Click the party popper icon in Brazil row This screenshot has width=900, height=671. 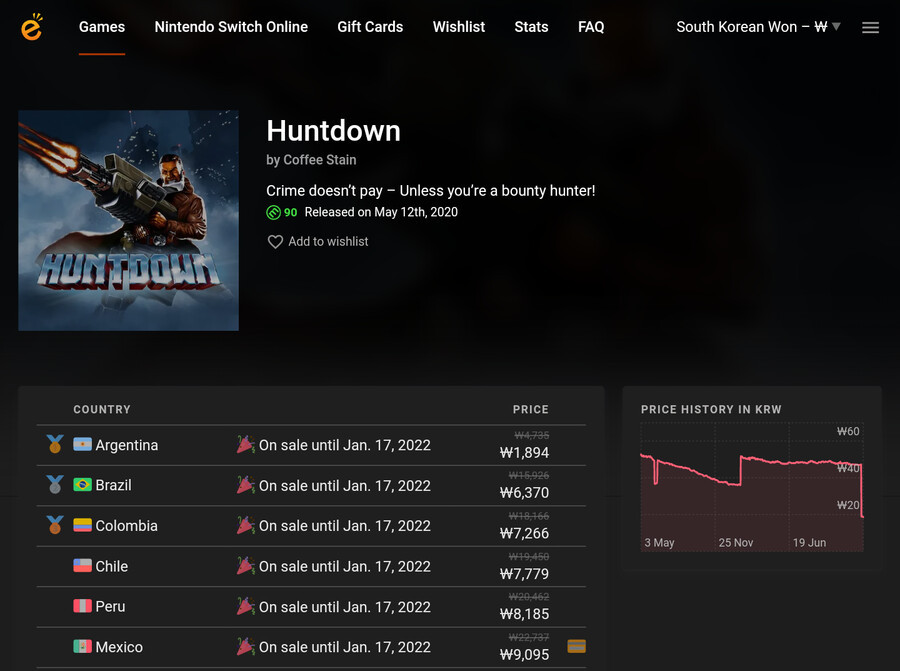tap(246, 484)
